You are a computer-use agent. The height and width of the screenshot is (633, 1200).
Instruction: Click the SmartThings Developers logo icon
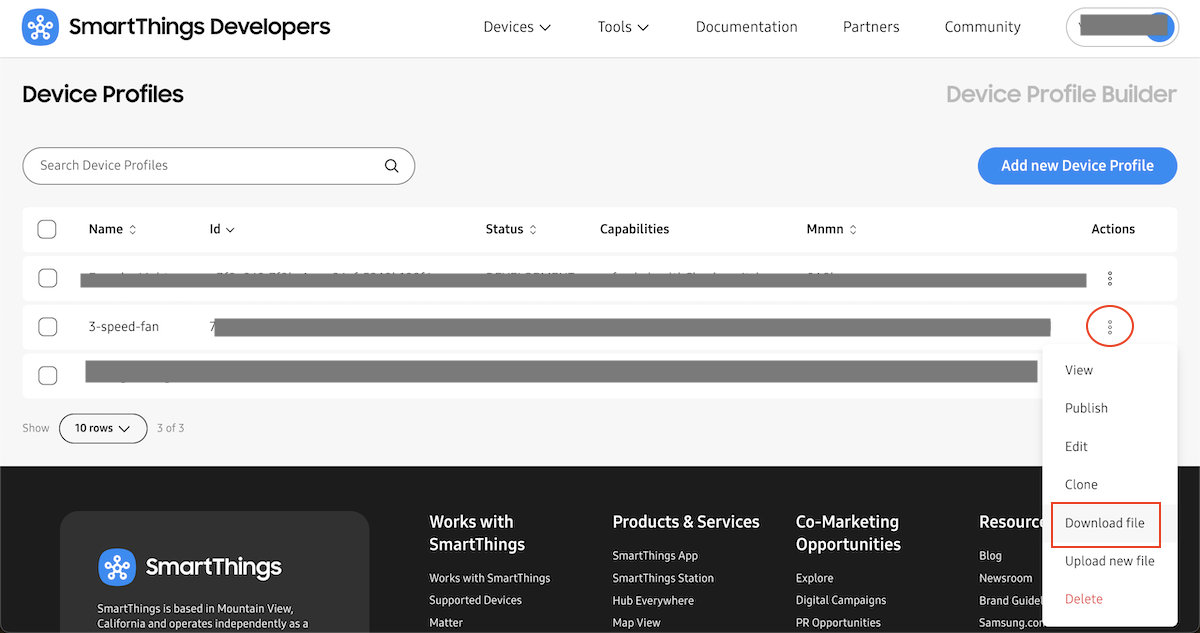pyautogui.click(x=40, y=27)
